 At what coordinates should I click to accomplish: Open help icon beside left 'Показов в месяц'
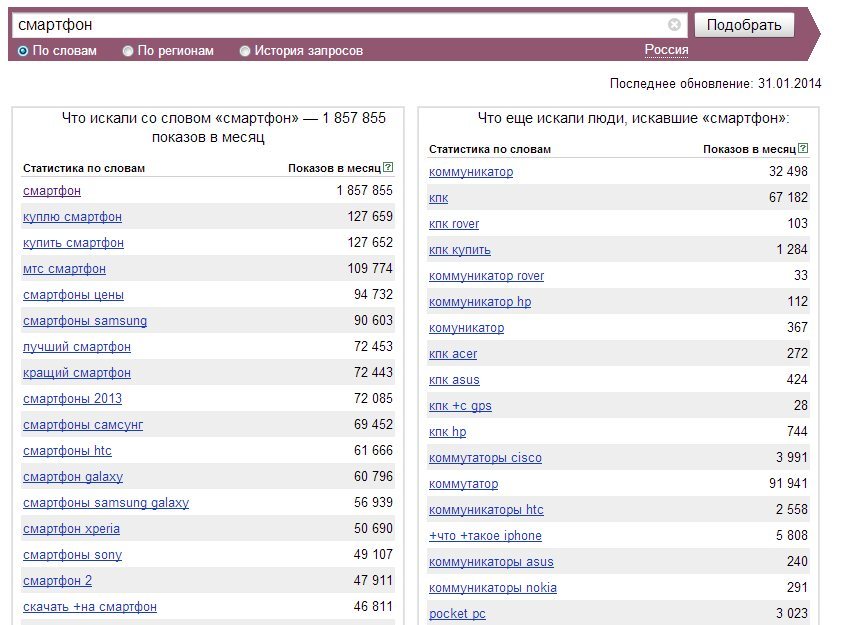click(x=388, y=167)
